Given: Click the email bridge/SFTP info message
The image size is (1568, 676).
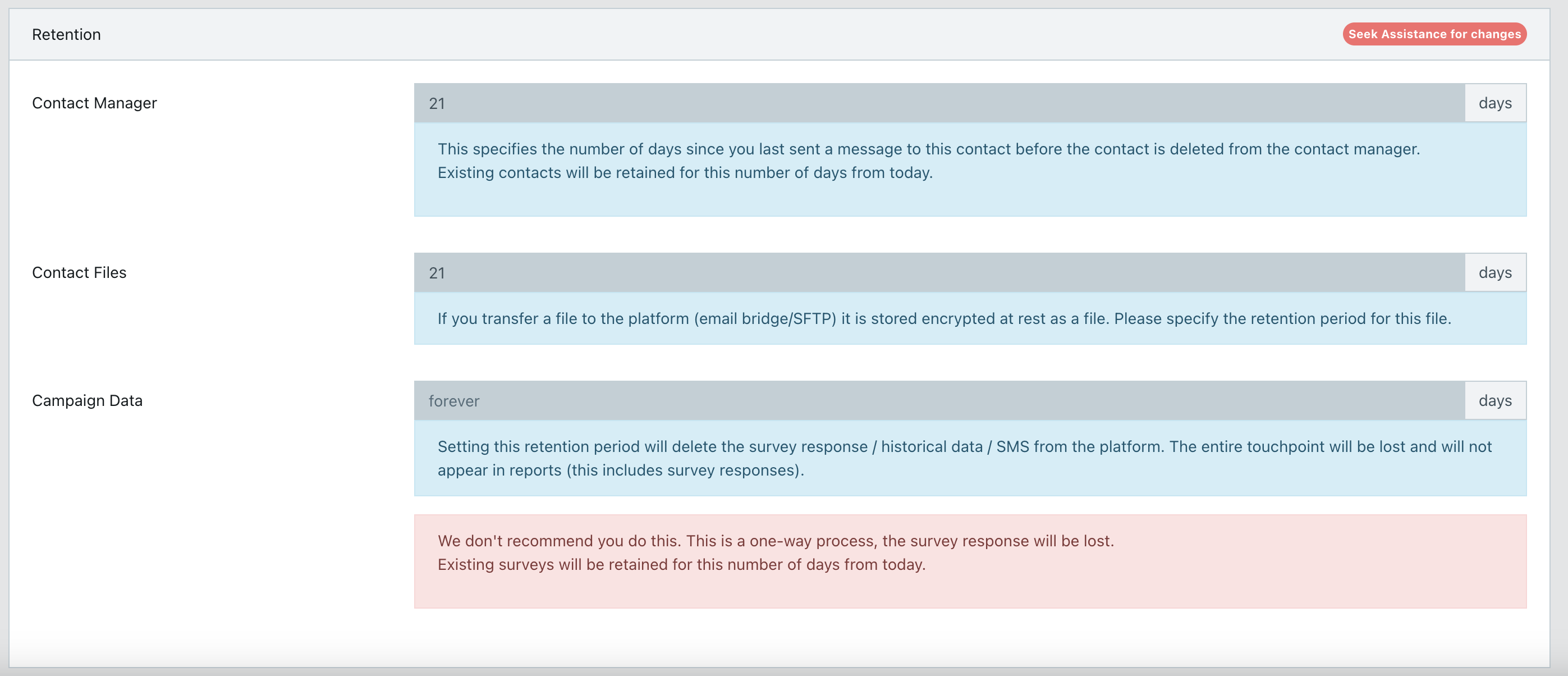Looking at the screenshot, I should tap(943, 318).
